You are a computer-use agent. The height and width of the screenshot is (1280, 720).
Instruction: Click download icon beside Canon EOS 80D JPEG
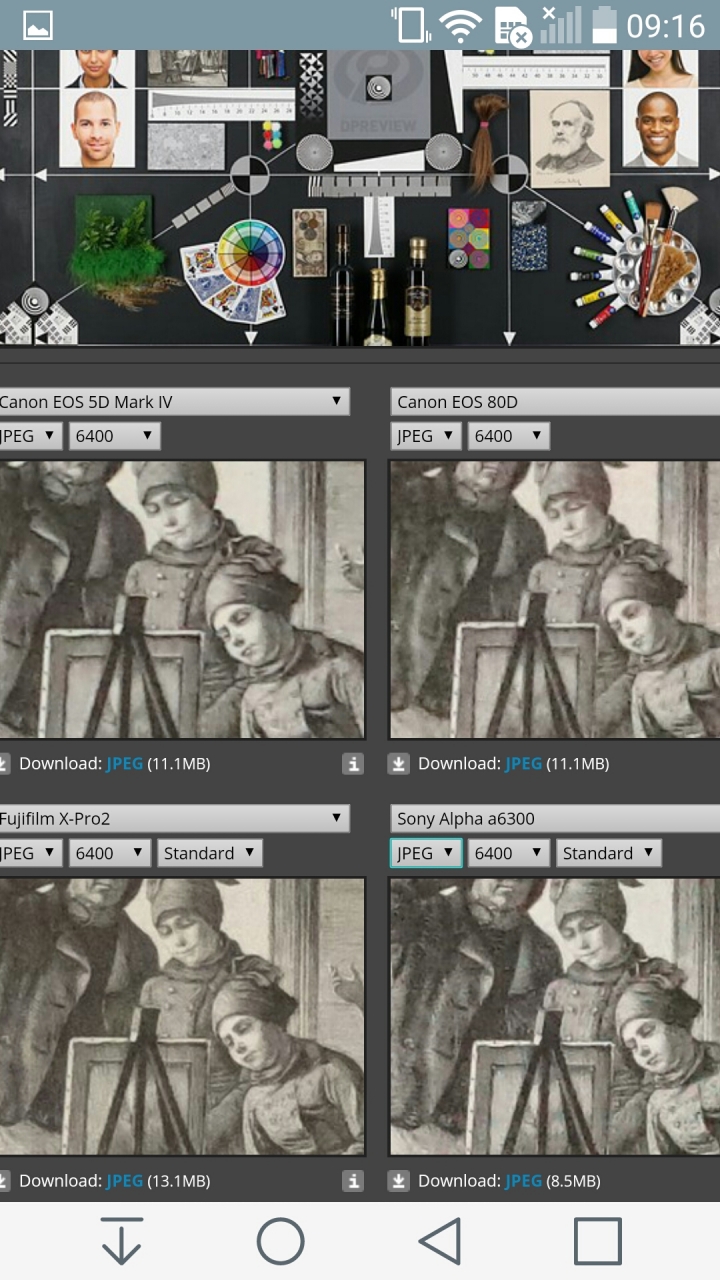[398, 764]
